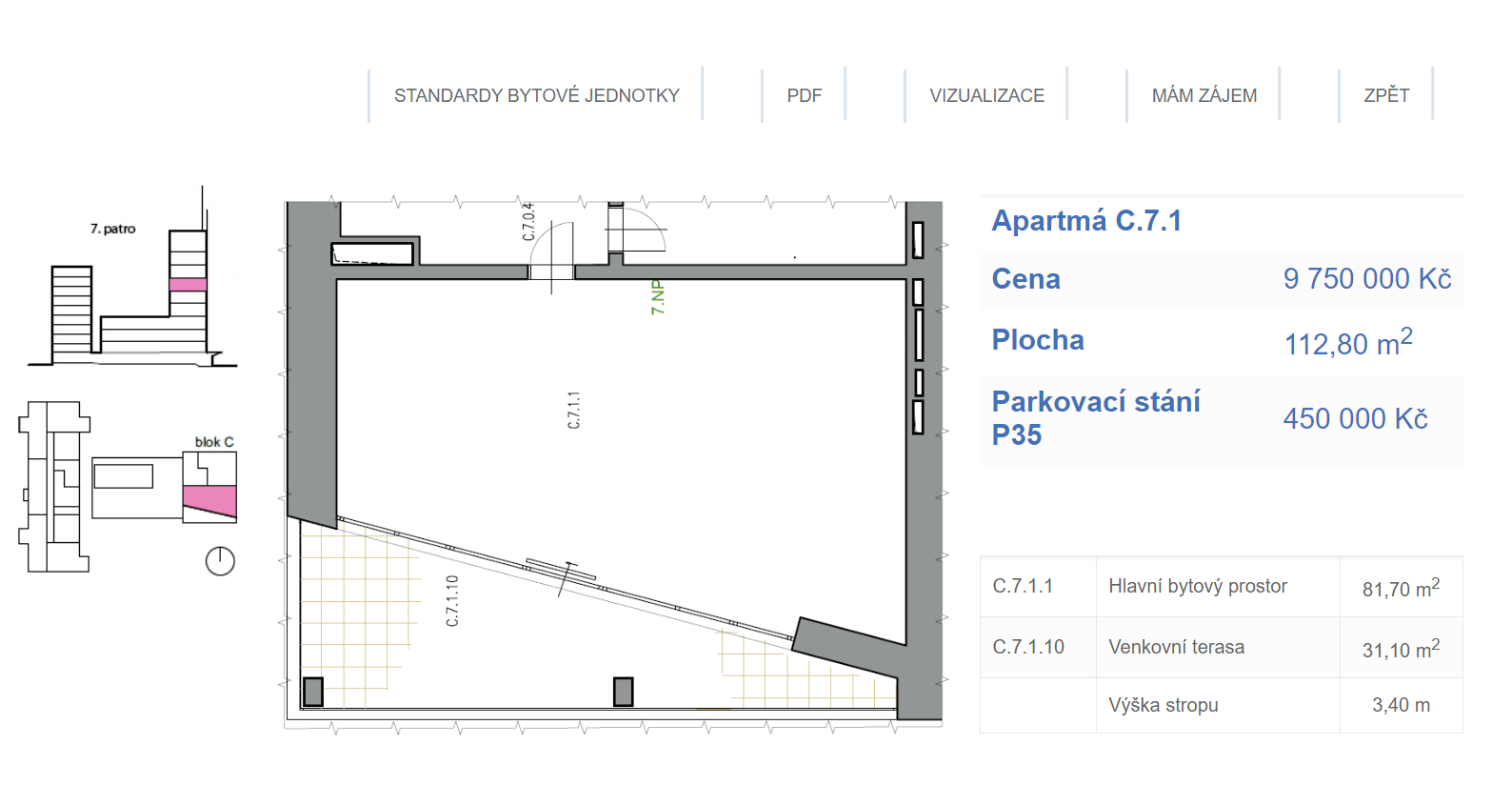
Task: Click the green 7.NP label
Action: click(x=658, y=297)
